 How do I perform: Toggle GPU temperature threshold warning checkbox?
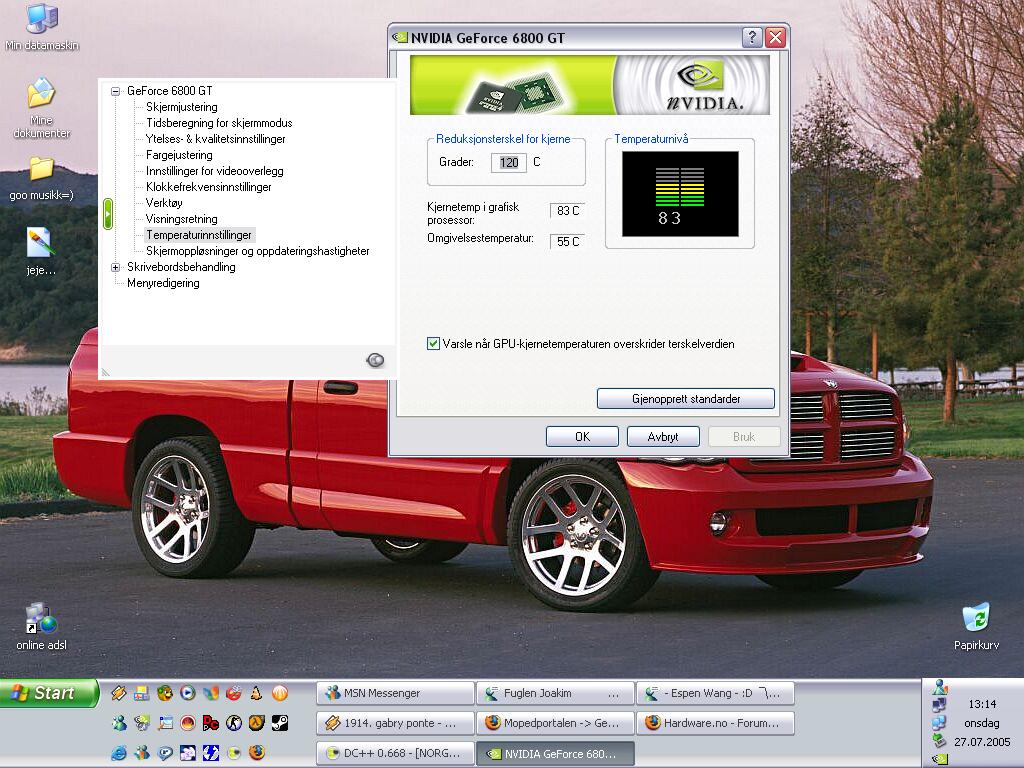coord(434,344)
